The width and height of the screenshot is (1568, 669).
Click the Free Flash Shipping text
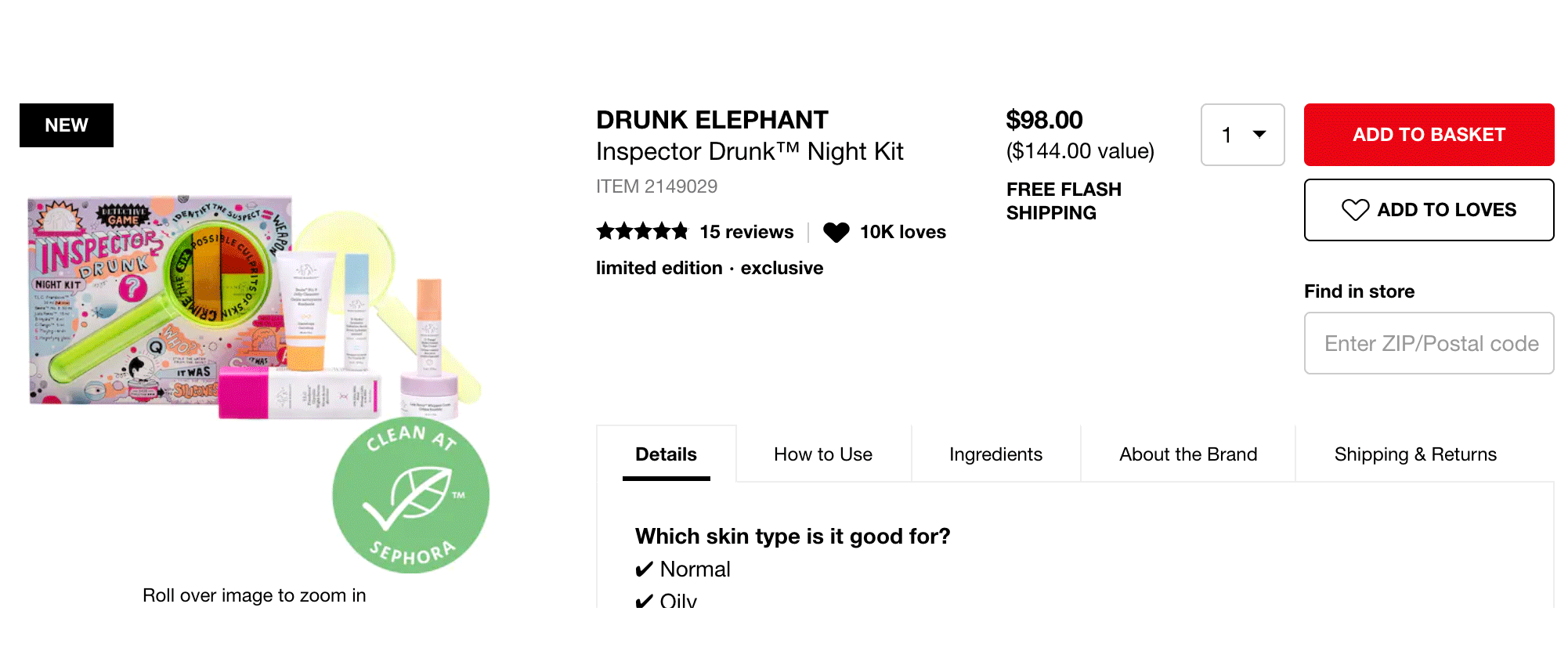coord(1063,201)
